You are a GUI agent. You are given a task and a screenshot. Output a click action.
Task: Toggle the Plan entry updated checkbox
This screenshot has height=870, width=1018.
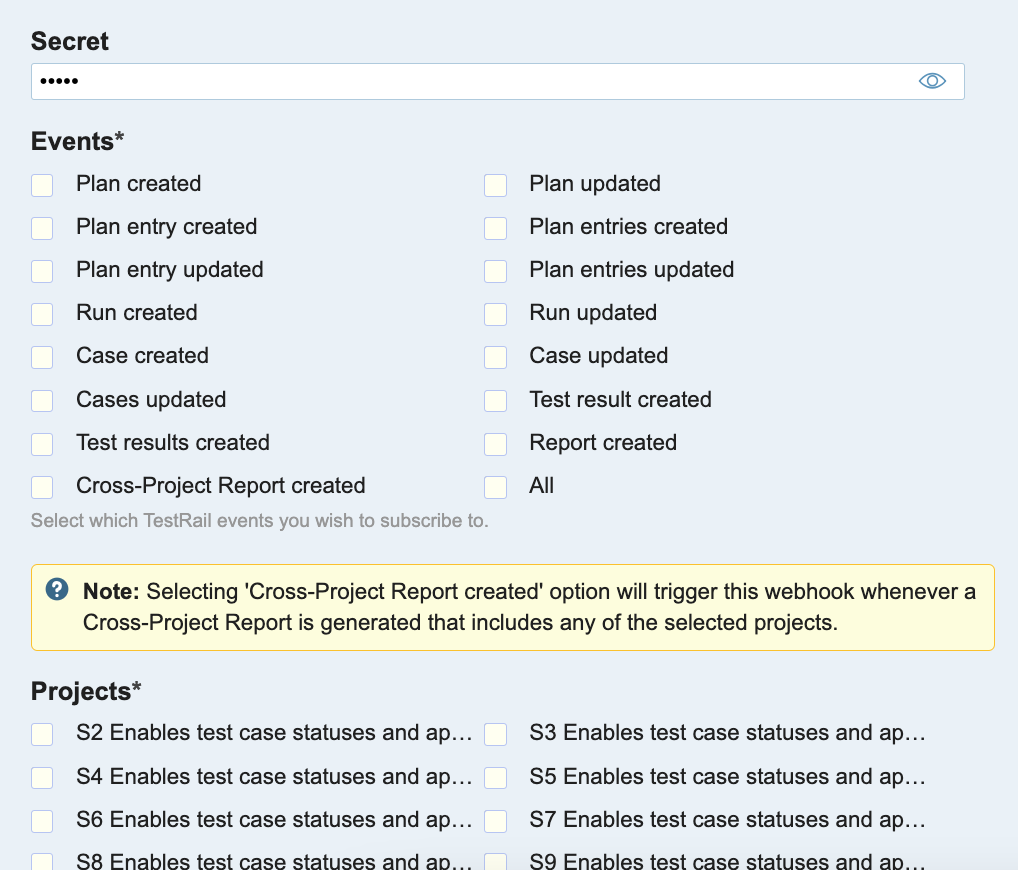(x=42, y=271)
